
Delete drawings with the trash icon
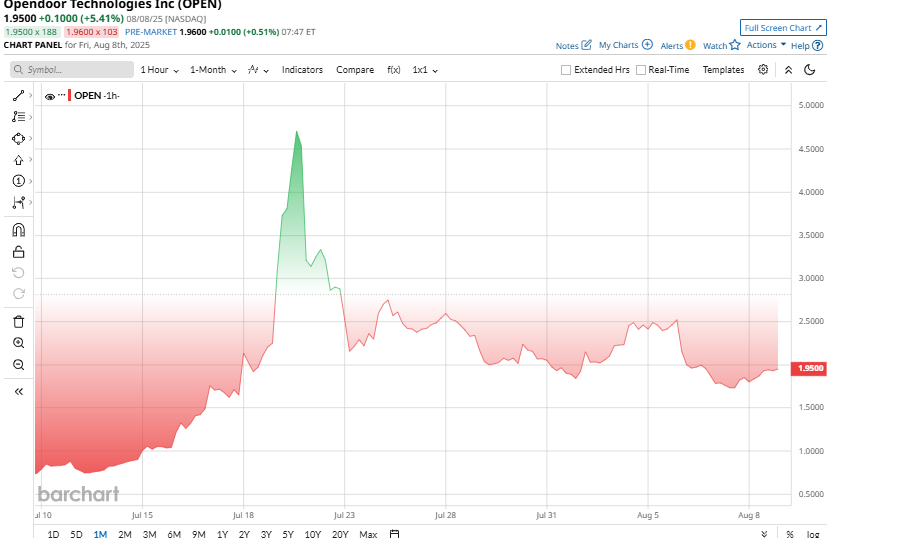pos(18,322)
